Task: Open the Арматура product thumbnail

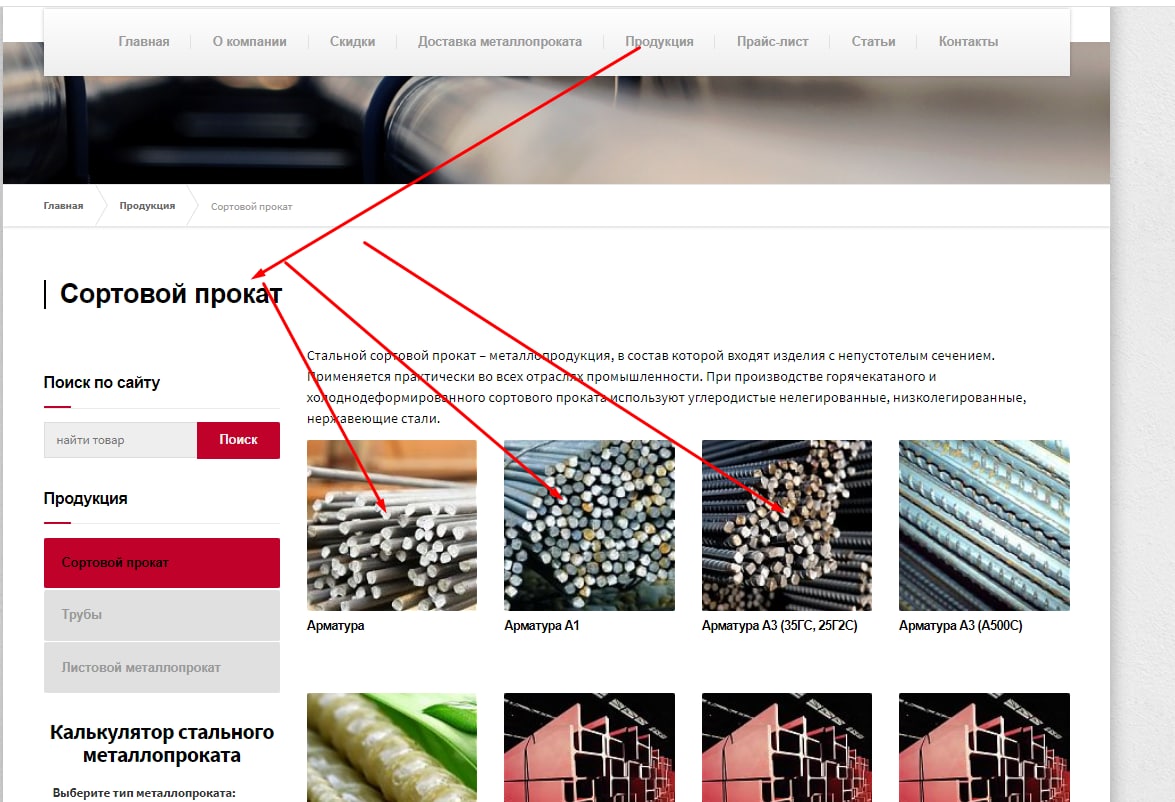Action: tap(392, 525)
